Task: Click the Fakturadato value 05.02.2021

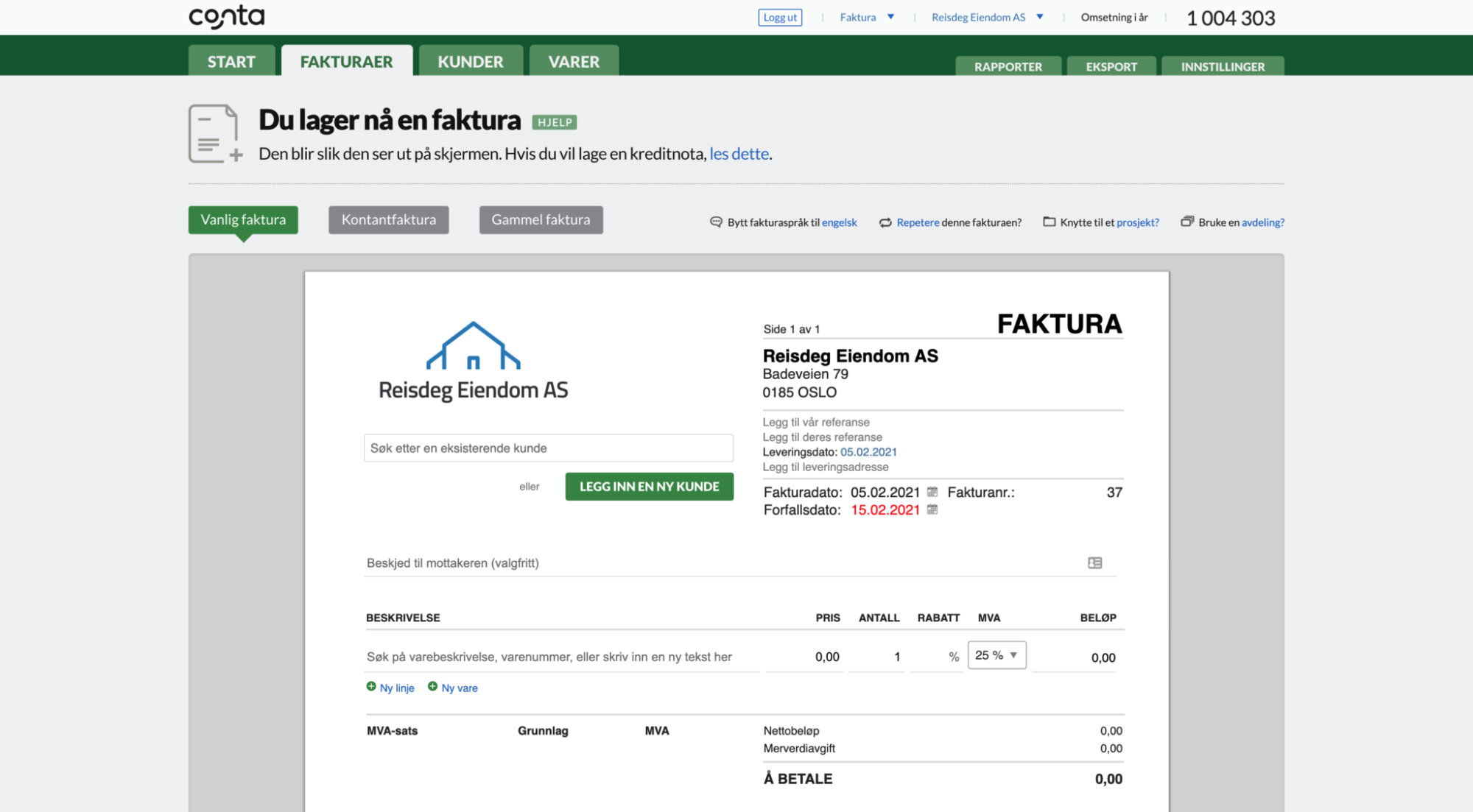Action: 885,493
